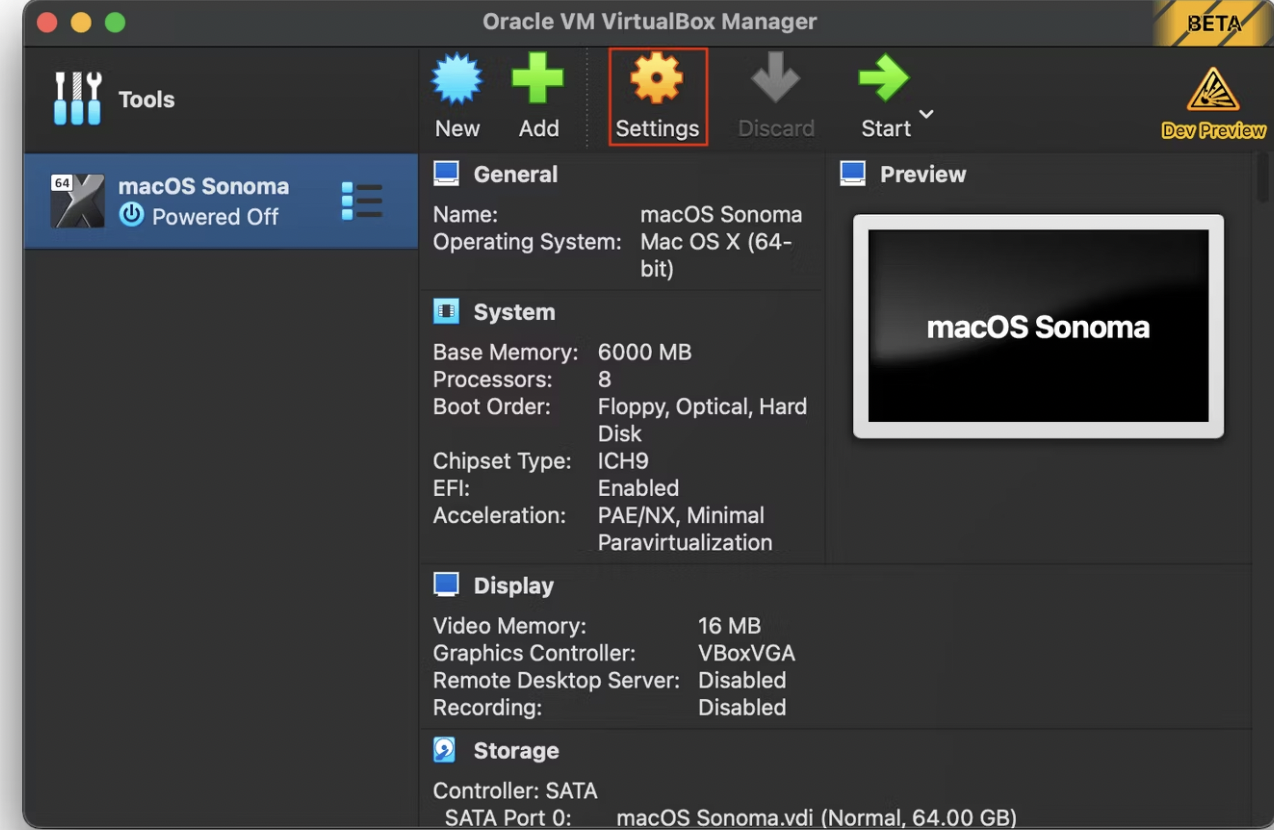The height and width of the screenshot is (830, 1274).
Task: Open the Tools wrench and screwdriver icon
Action: pyautogui.click(x=77, y=98)
